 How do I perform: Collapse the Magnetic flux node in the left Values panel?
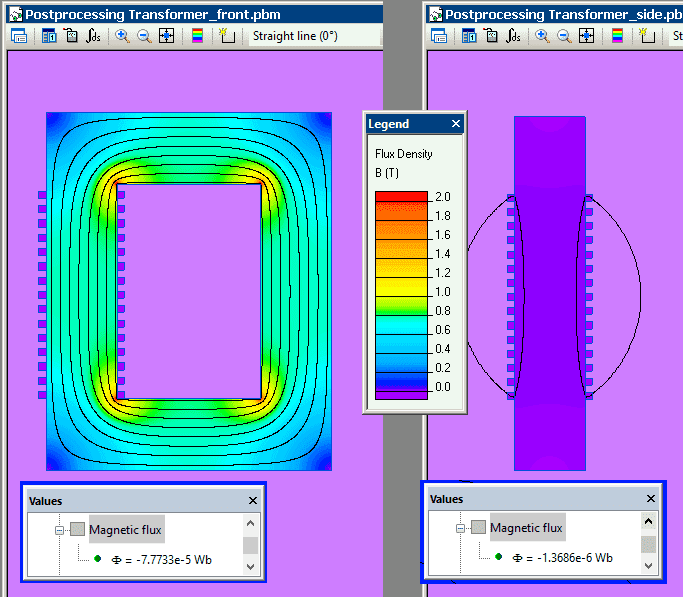[59, 529]
